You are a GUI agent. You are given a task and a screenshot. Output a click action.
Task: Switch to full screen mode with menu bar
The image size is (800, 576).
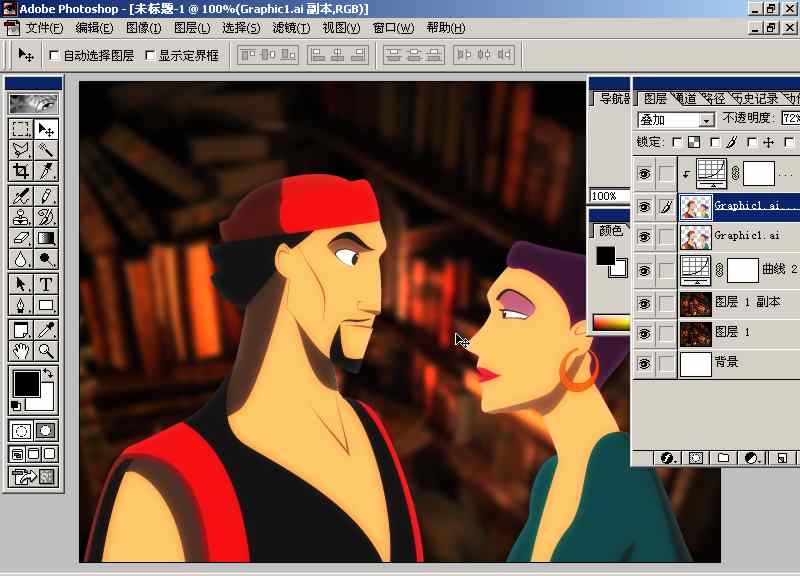tap(33, 454)
